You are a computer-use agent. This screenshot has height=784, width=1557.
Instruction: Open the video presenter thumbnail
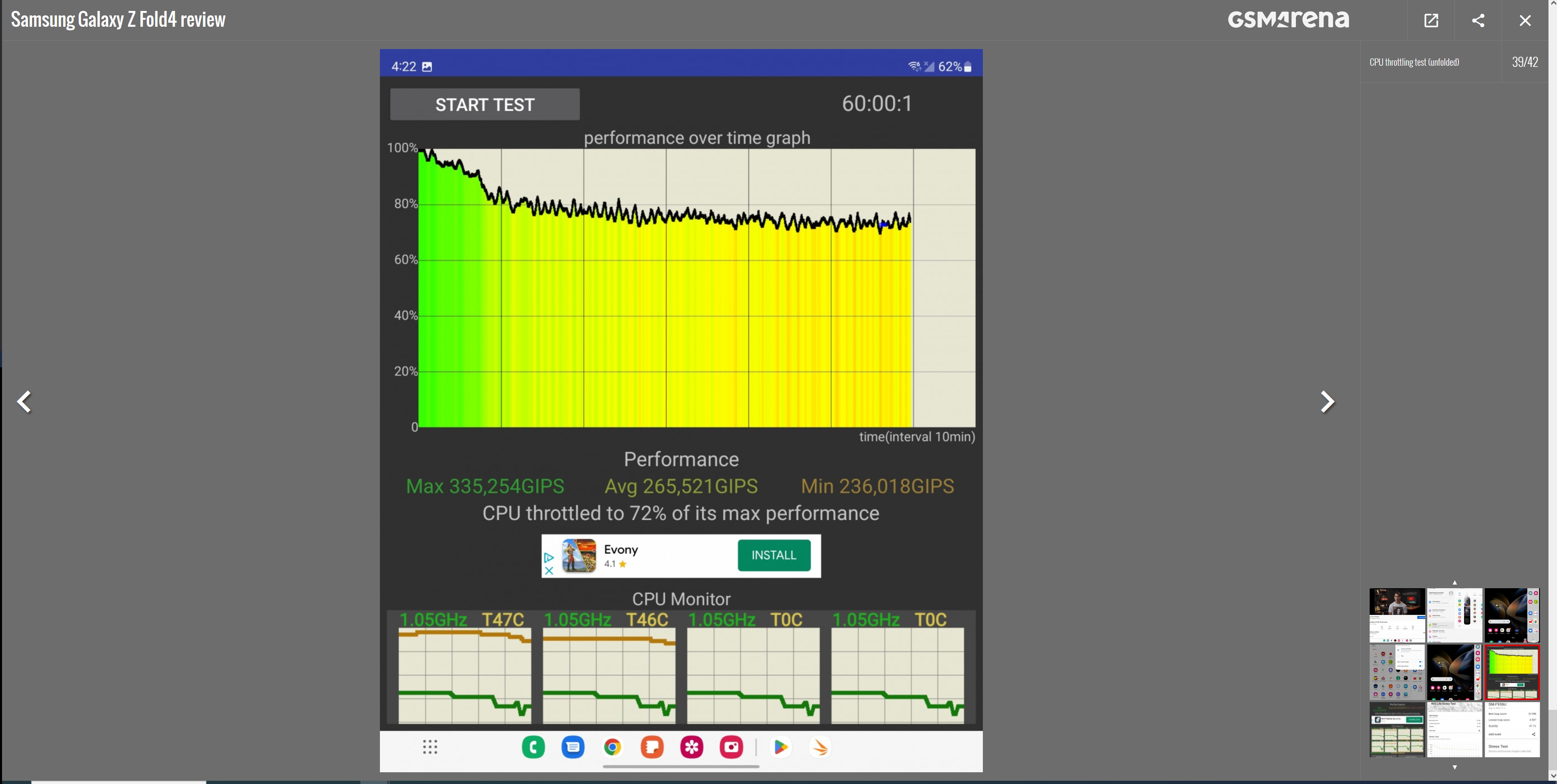click(1397, 615)
